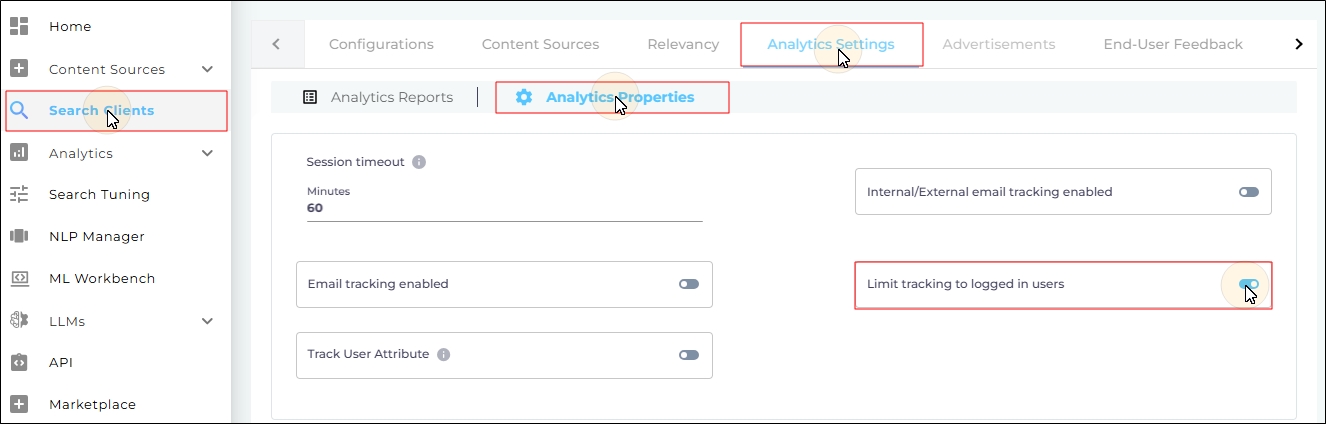This screenshot has height=424, width=1326.
Task: Click the Track User Attribute info icon
Action: (x=444, y=354)
